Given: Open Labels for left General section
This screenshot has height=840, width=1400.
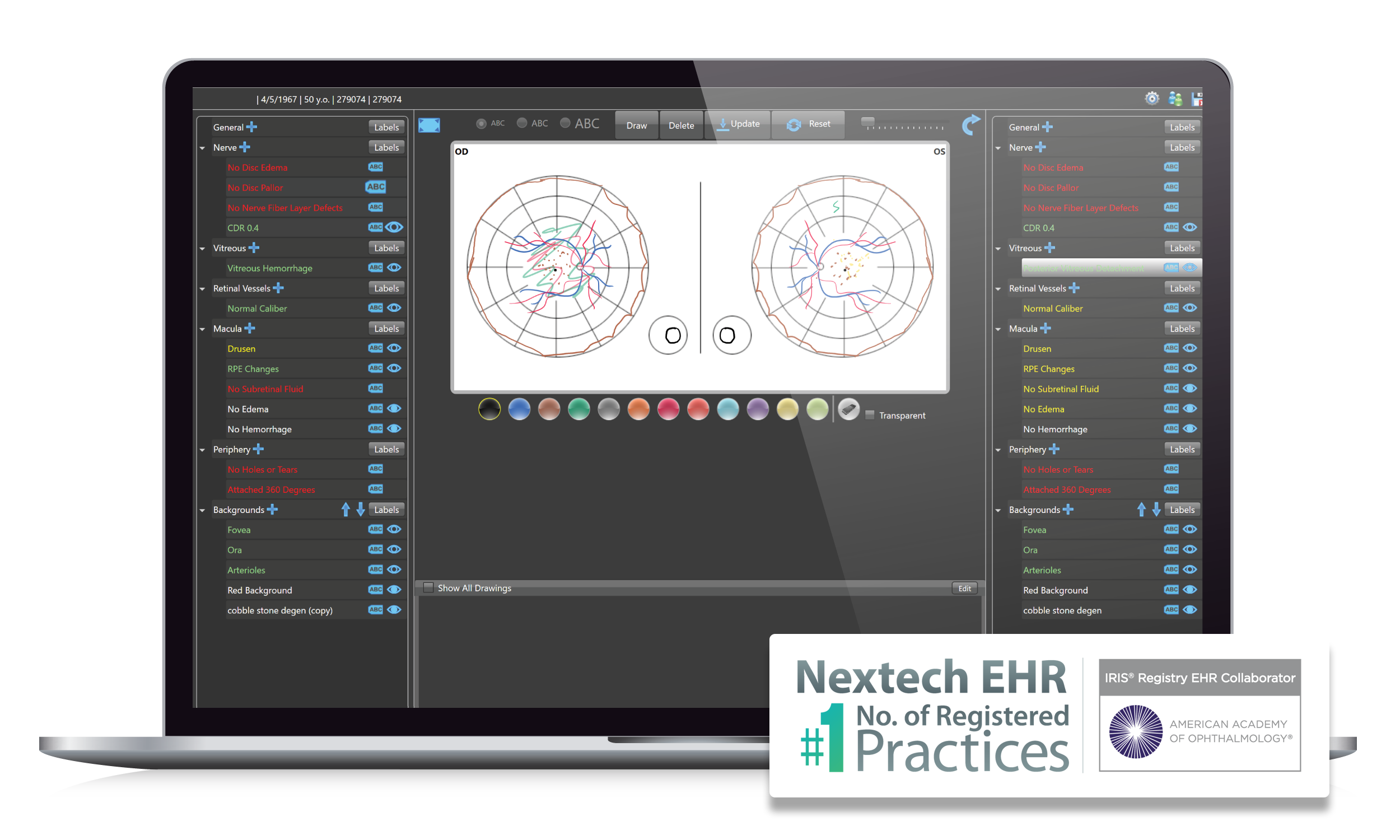Looking at the screenshot, I should tap(386, 127).
